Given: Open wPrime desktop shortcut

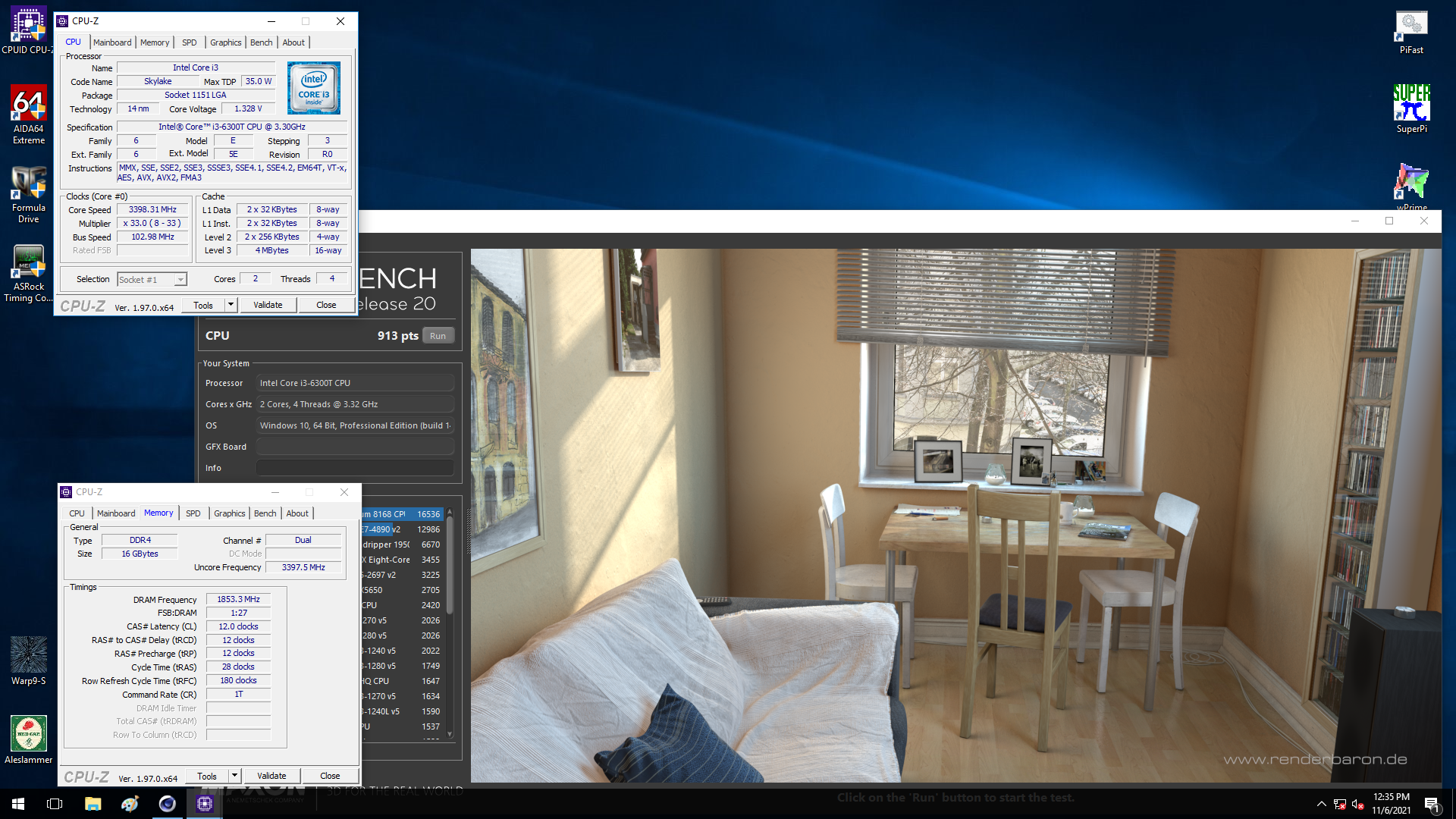Looking at the screenshot, I should pos(1411,187).
